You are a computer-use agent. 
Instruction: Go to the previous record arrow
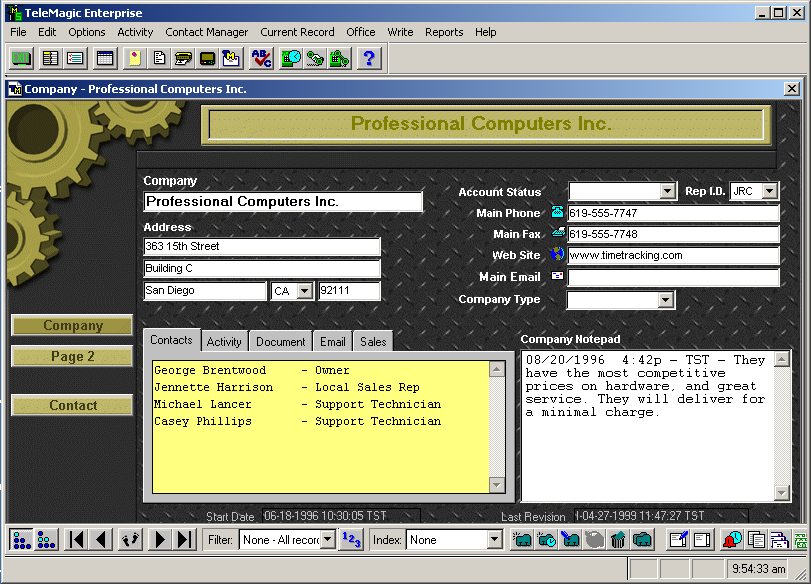[x=101, y=540]
